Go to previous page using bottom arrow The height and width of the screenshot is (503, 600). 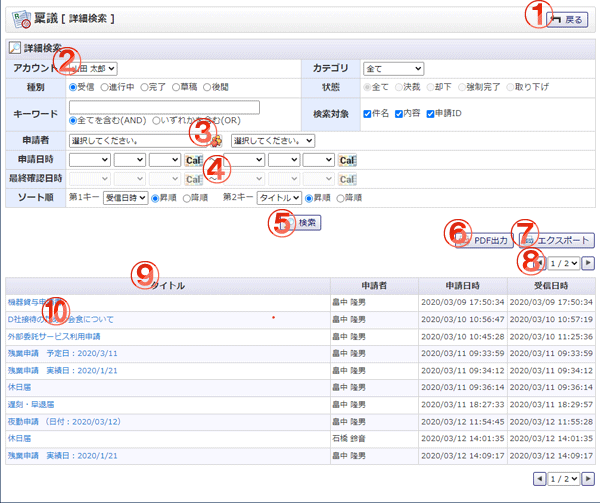(540, 479)
